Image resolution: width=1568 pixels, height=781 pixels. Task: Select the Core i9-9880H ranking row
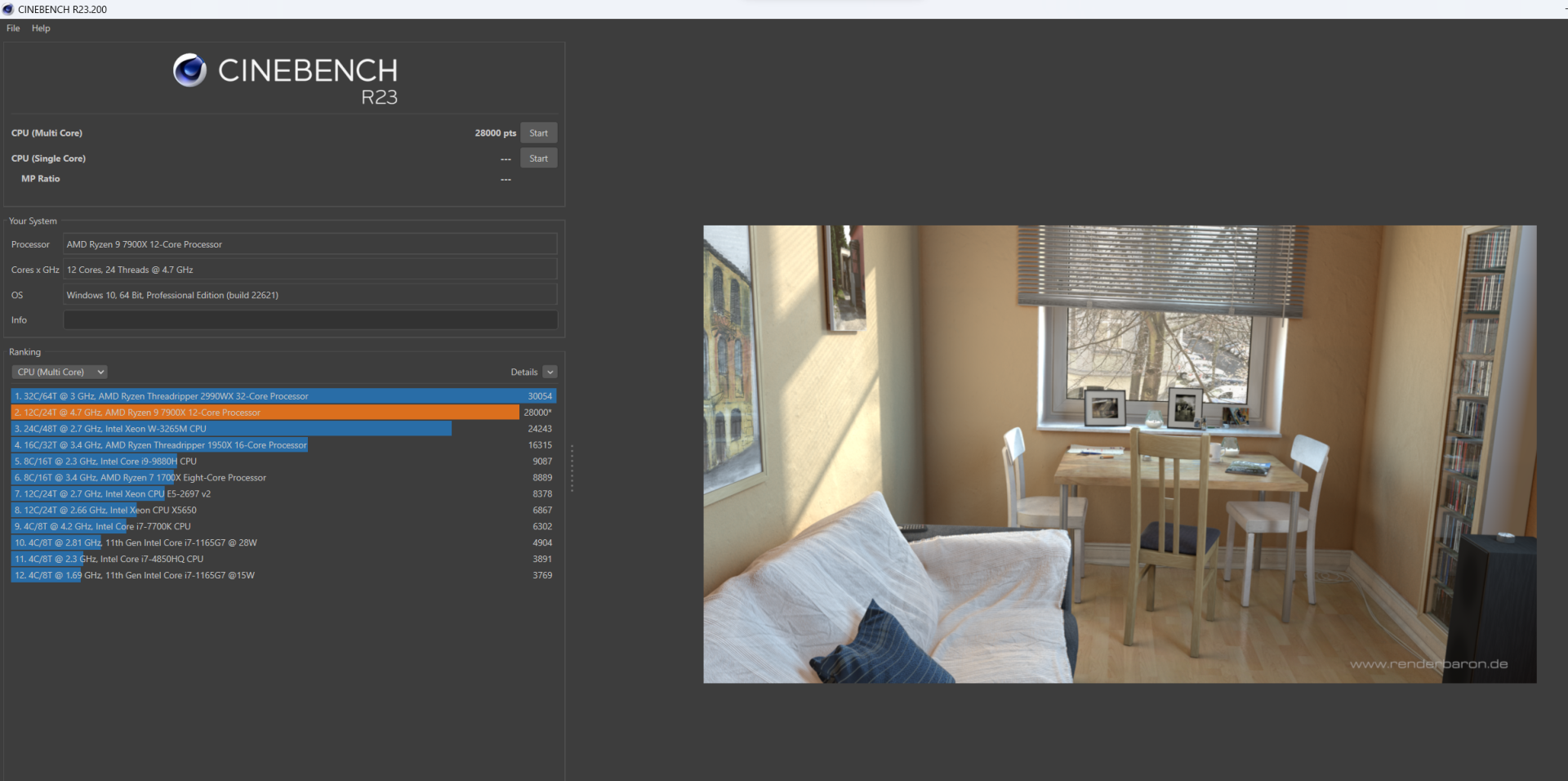[x=284, y=462]
